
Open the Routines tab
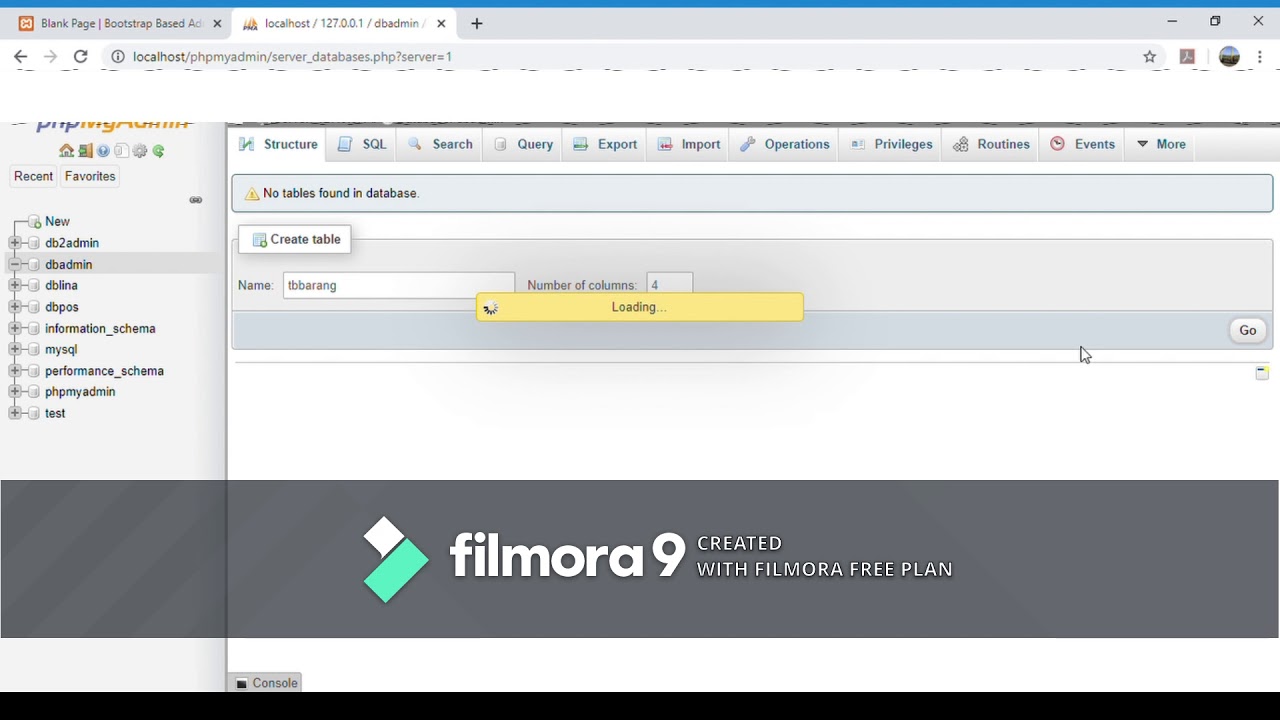pyautogui.click(x=991, y=144)
